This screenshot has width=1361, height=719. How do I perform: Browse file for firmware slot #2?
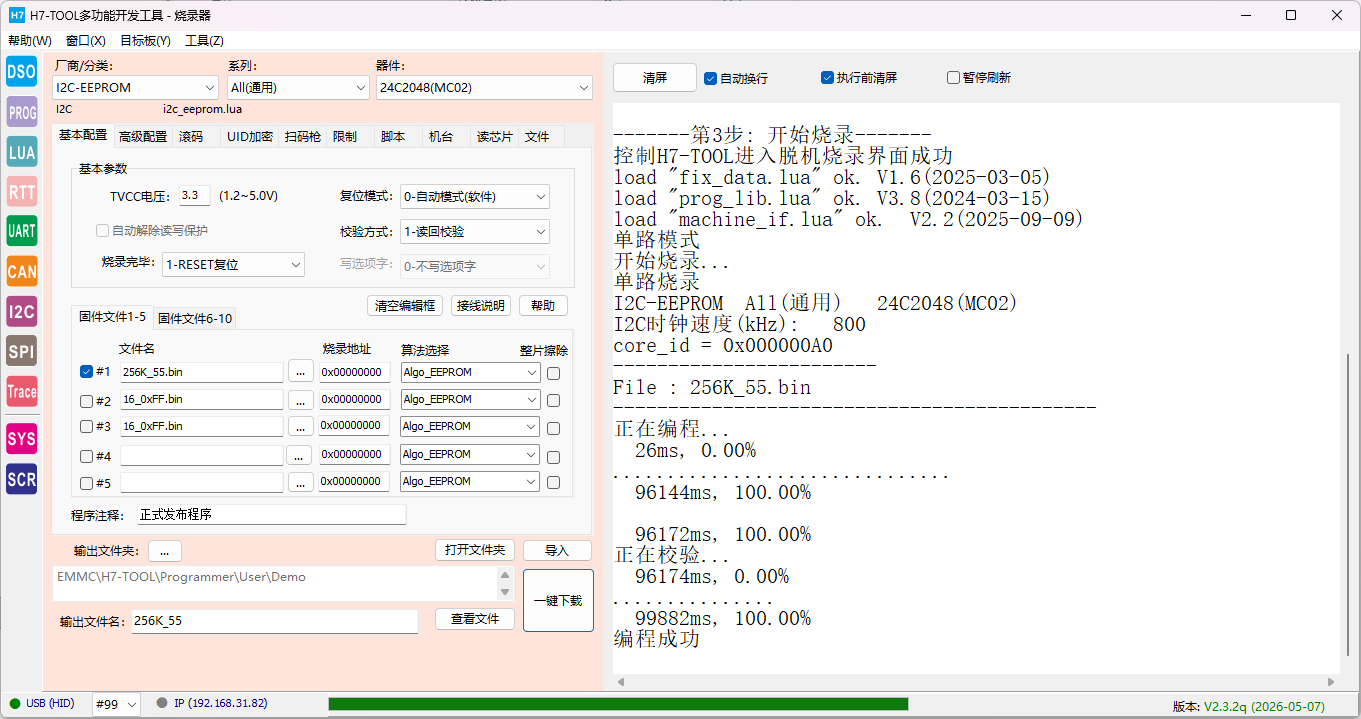pos(300,399)
